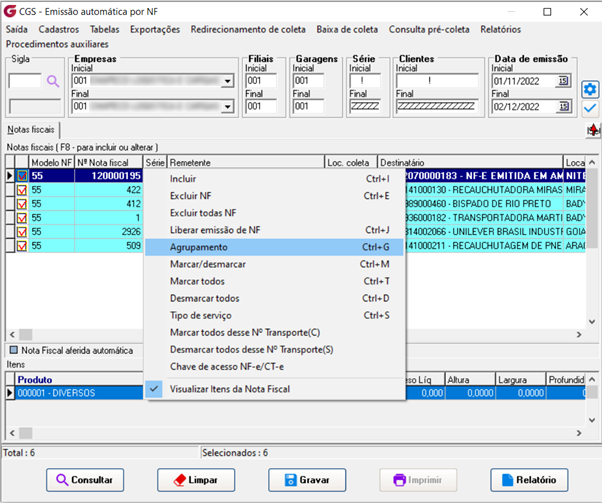Choose Excluir todas NF menu entry
Screen dimensions: 602x503
click(275, 213)
